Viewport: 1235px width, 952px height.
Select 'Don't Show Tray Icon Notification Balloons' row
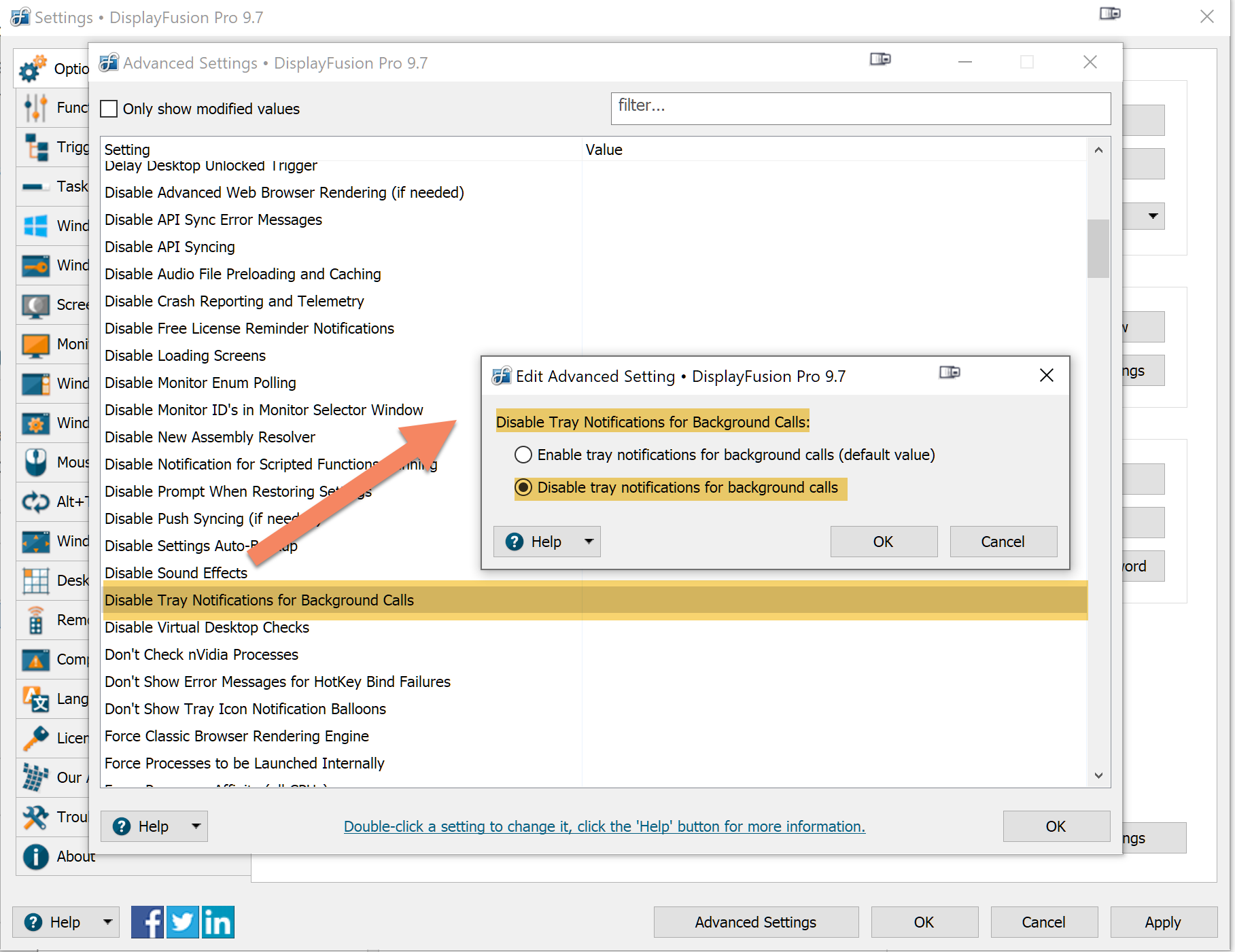595,709
